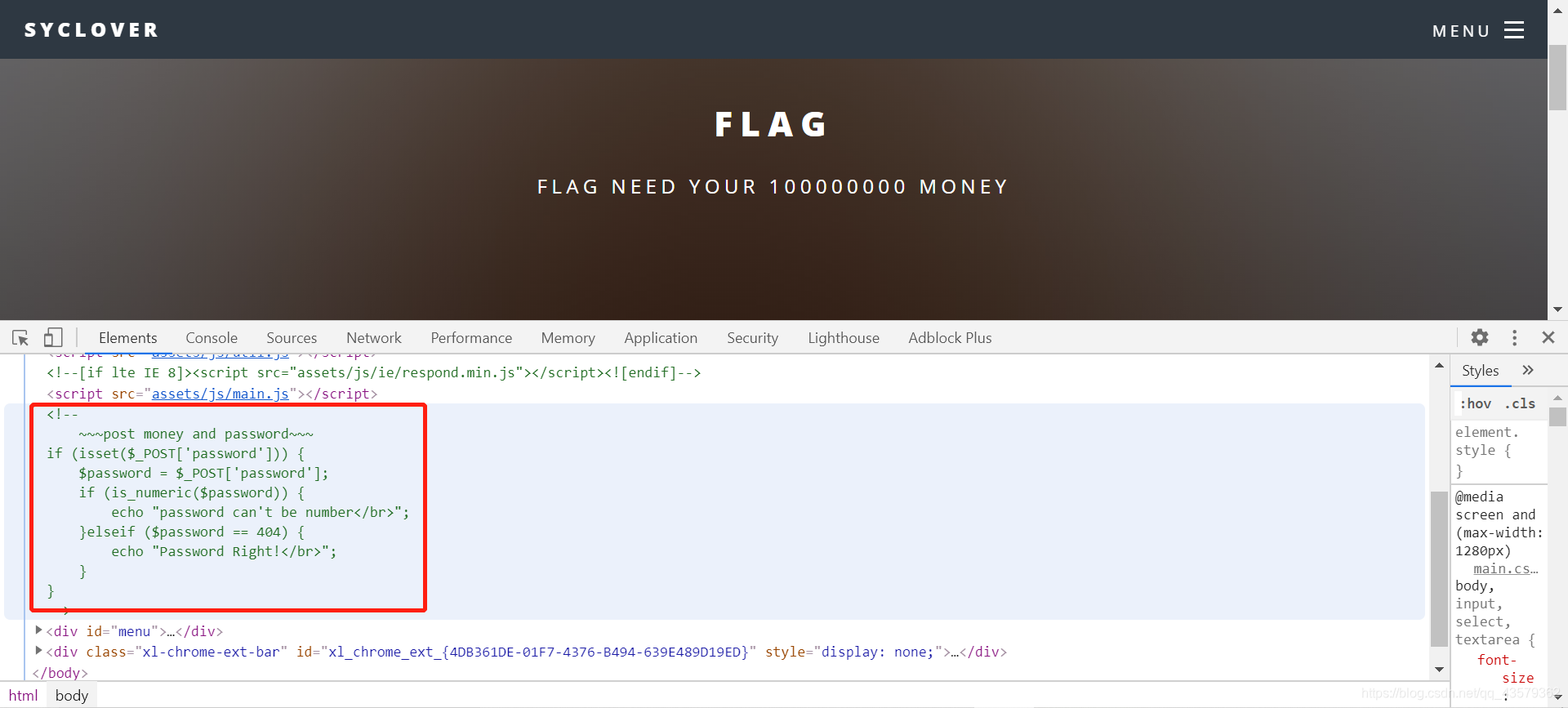Click the "Password Right!" echo line

(x=224, y=551)
